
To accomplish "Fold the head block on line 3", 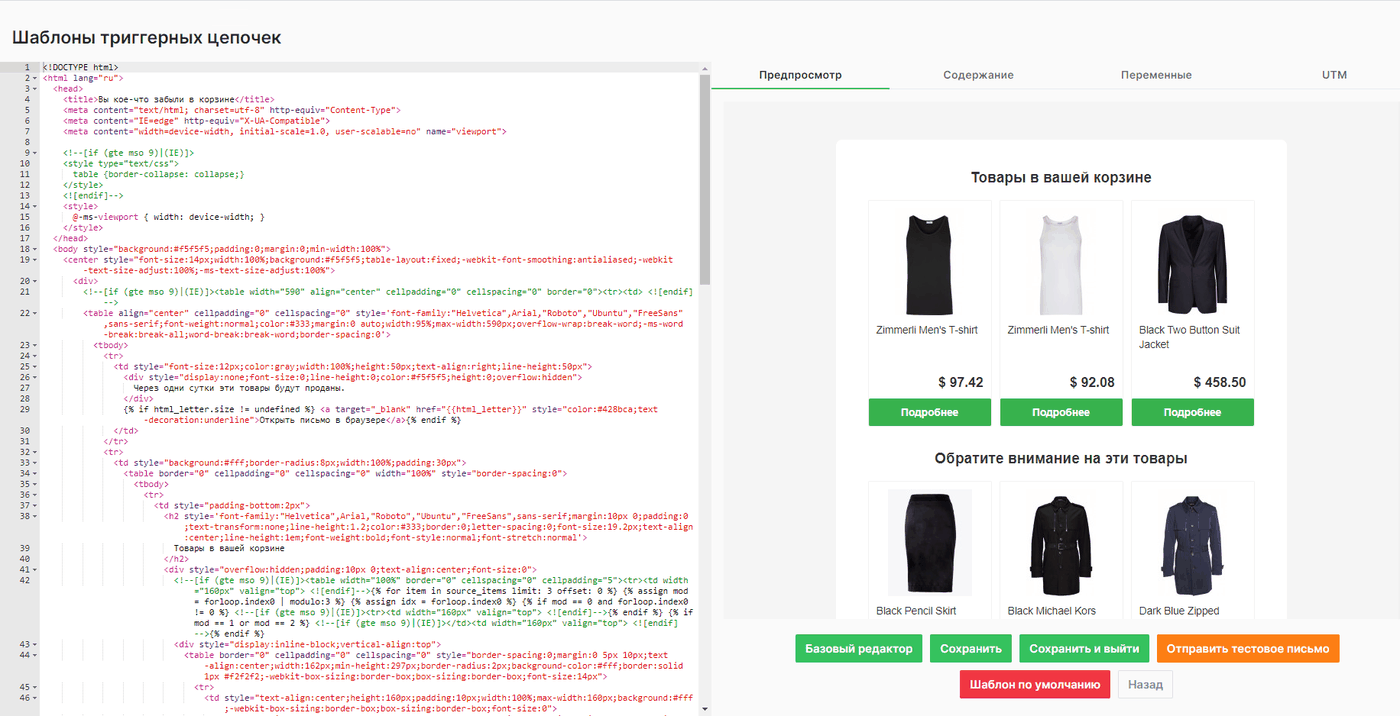I will pyautogui.click(x=36, y=88).
